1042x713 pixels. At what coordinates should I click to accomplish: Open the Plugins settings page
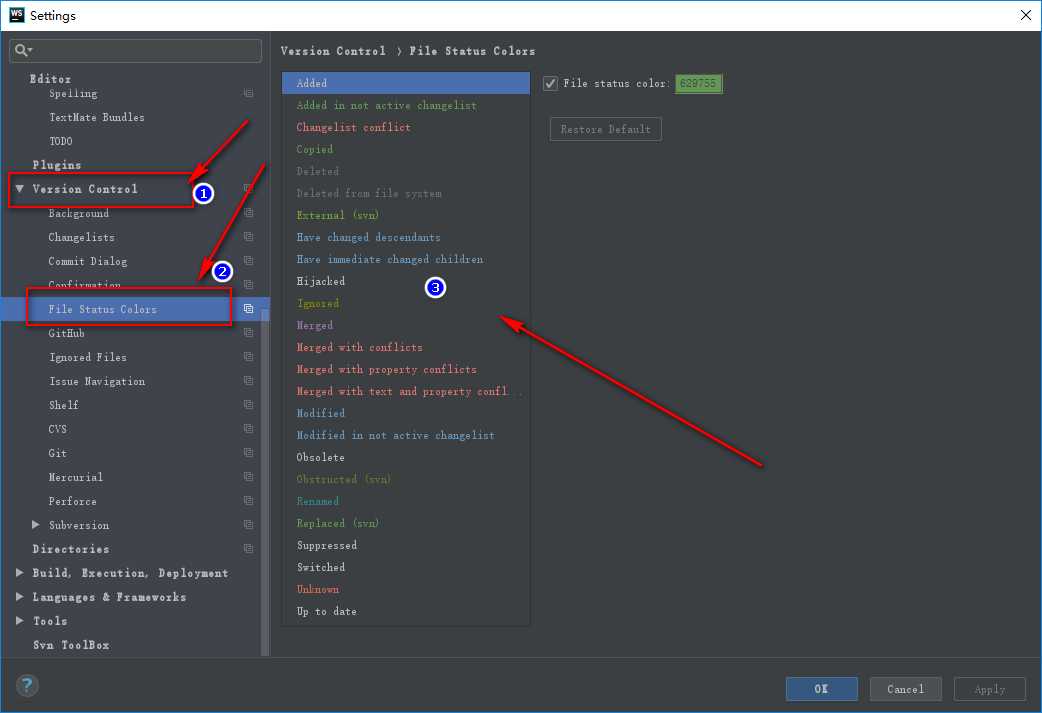pos(56,165)
